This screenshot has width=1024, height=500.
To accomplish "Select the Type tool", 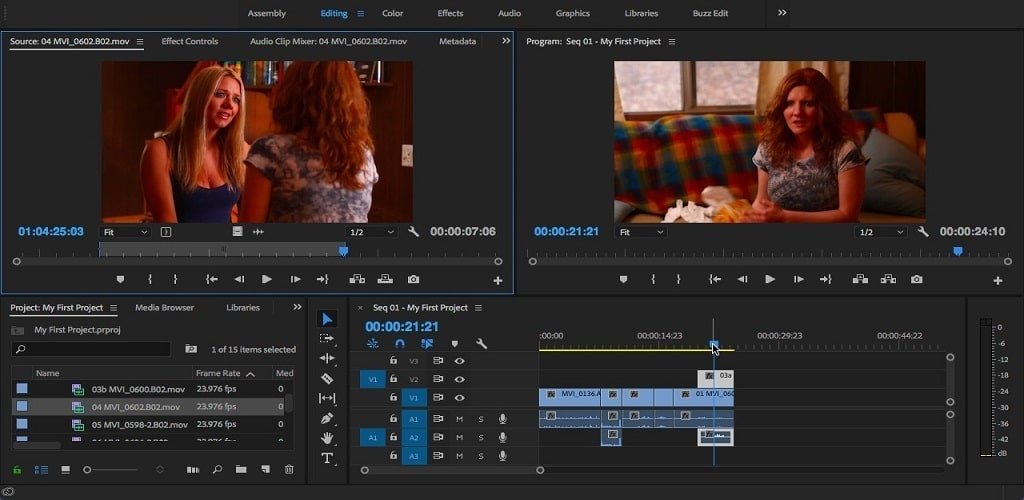I will 327,458.
